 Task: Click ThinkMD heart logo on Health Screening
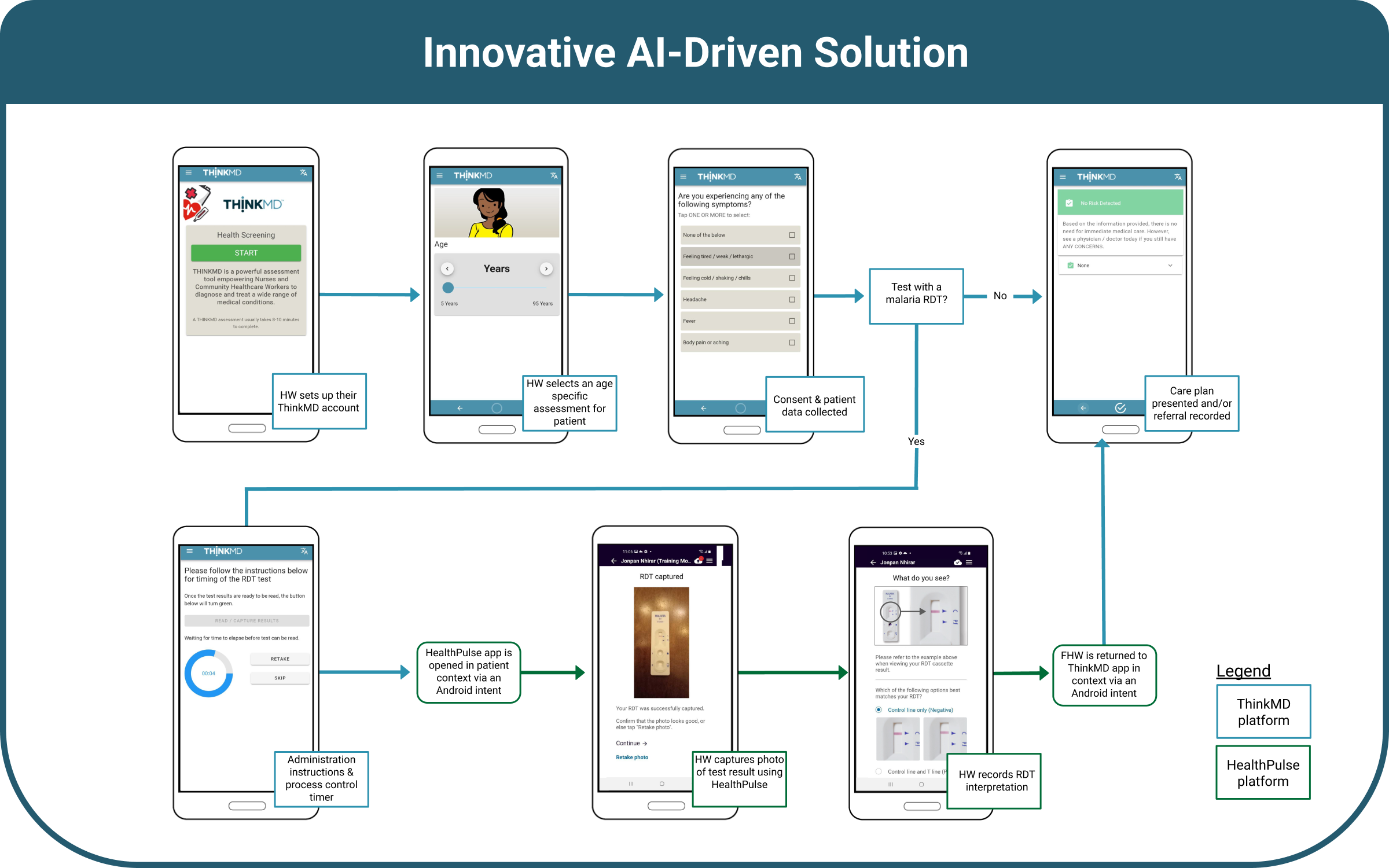(x=196, y=204)
